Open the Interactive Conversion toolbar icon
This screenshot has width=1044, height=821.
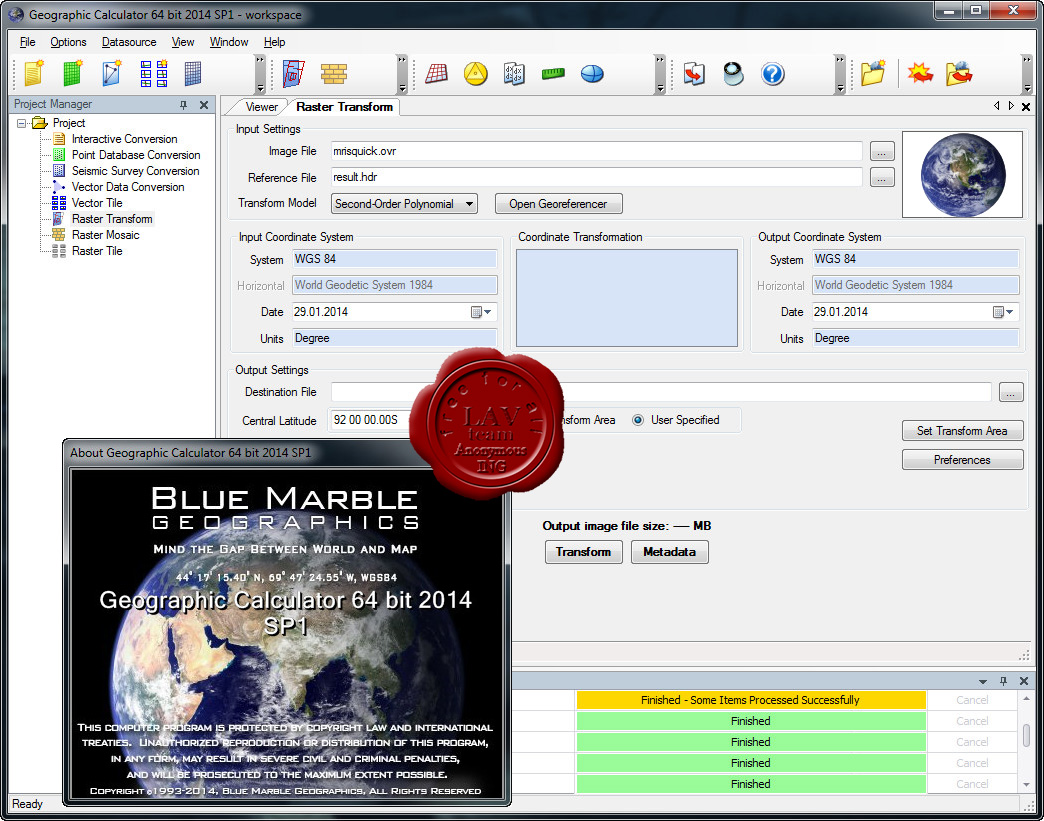point(34,73)
